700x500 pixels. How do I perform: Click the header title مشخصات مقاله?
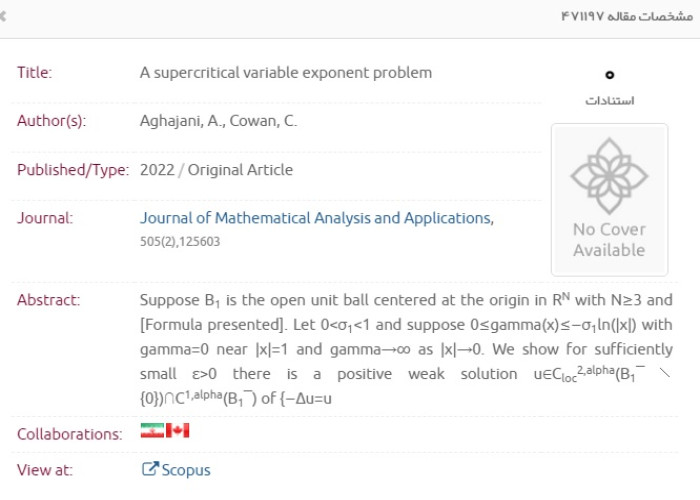point(627,17)
